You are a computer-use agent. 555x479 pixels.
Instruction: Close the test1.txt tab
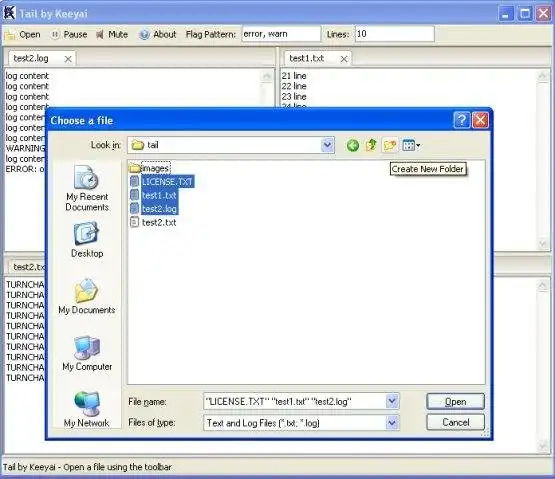[x=344, y=59]
